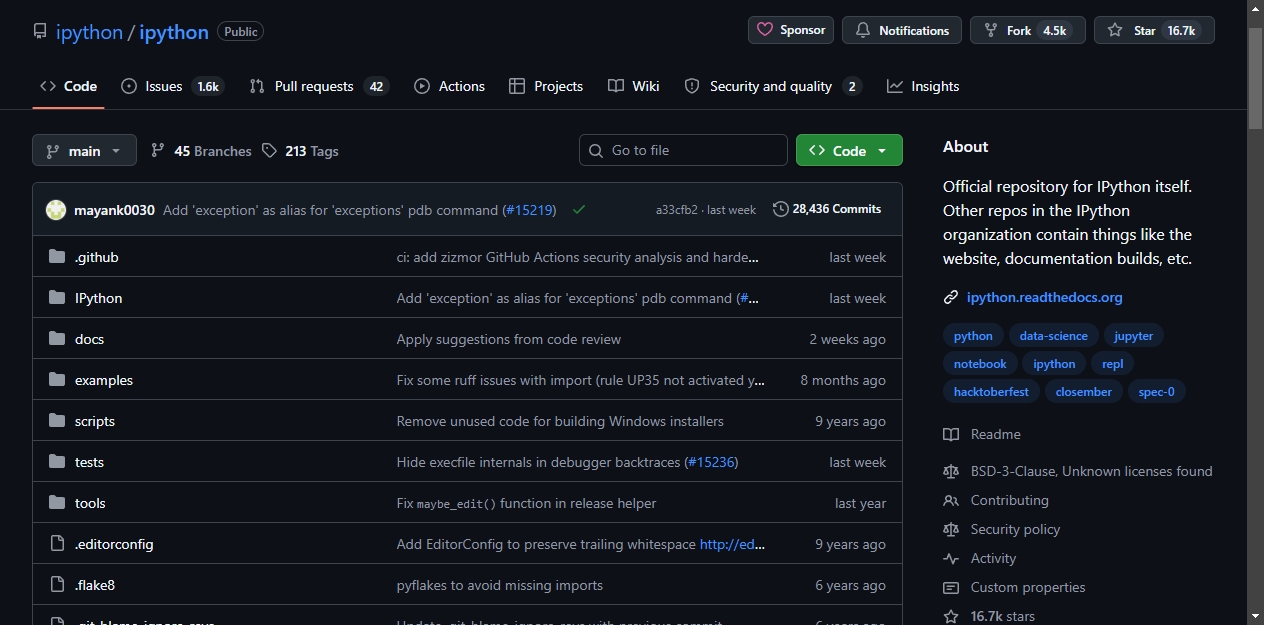Click 'Remove unused code for building Windows installers'
Image resolution: width=1264 pixels, height=625 pixels.
point(560,421)
